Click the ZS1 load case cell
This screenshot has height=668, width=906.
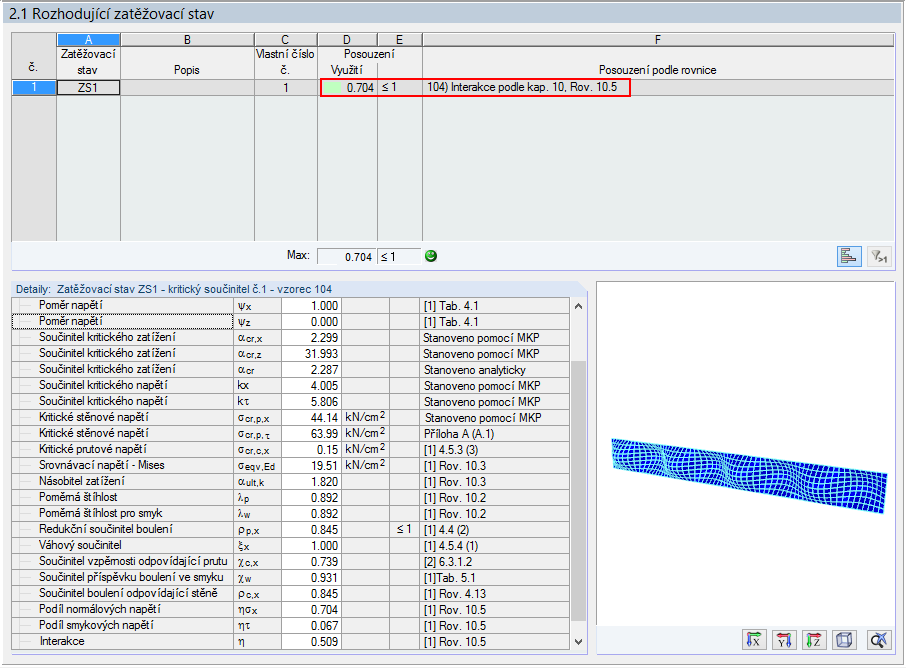coord(88,87)
